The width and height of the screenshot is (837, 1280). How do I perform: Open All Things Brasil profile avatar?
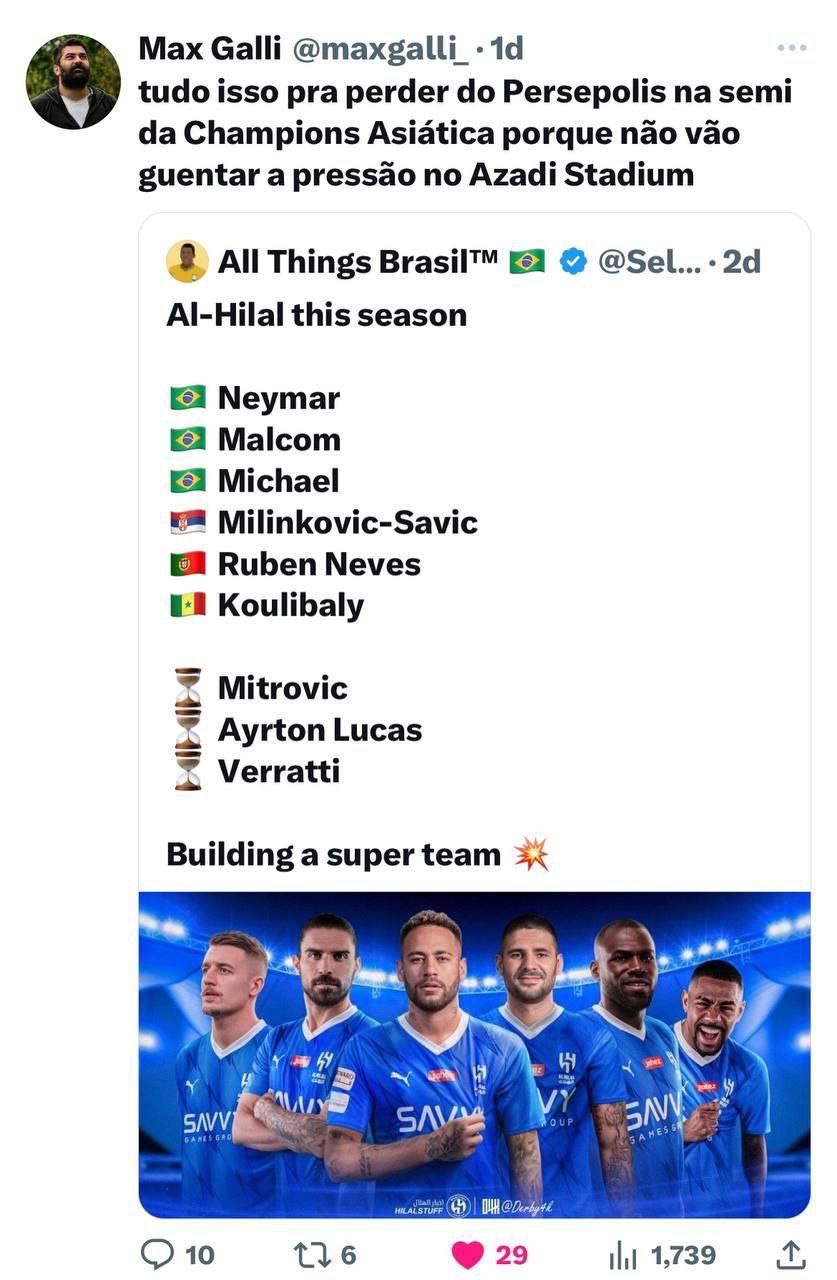coord(187,261)
